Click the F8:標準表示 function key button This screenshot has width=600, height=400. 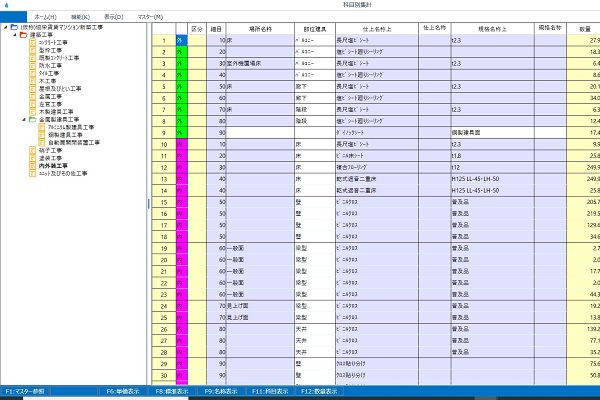[x=172, y=391]
